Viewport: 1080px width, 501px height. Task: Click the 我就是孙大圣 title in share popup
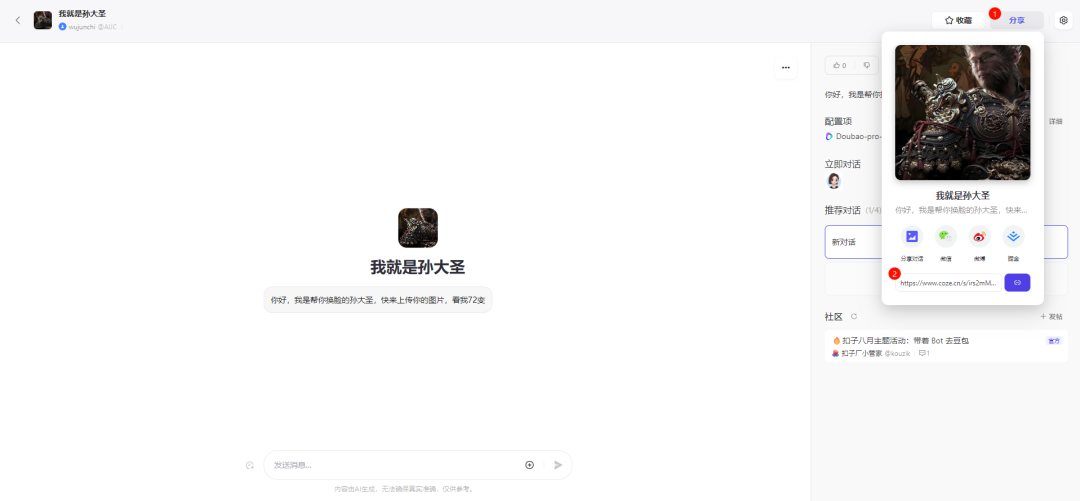pos(962,196)
